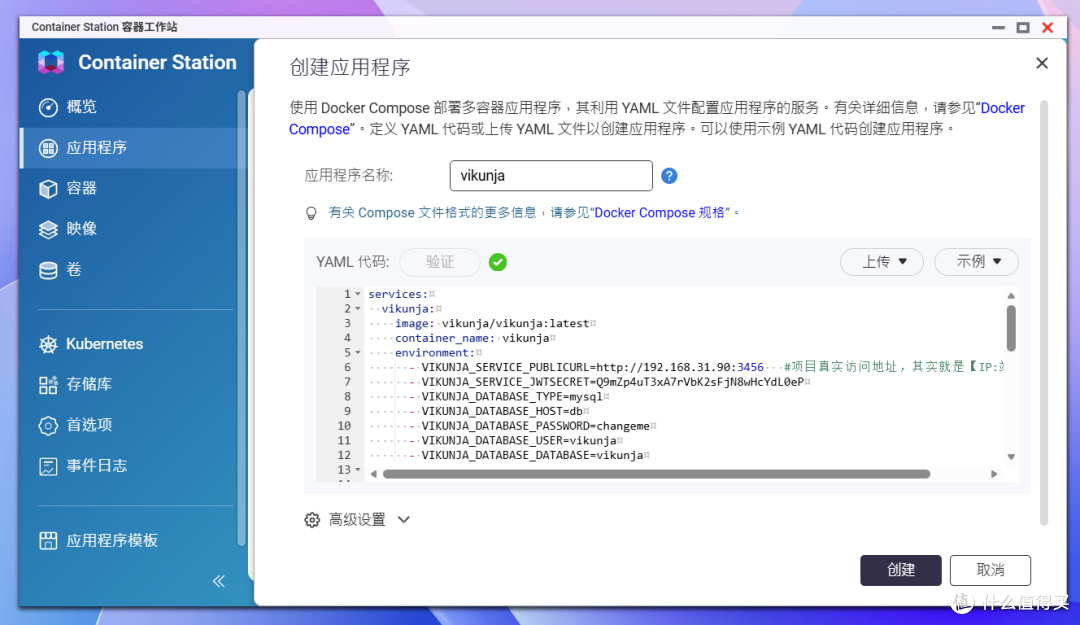The width and height of the screenshot is (1080, 625).
Task: Click the 创建 button
Action: pos(900,571)
